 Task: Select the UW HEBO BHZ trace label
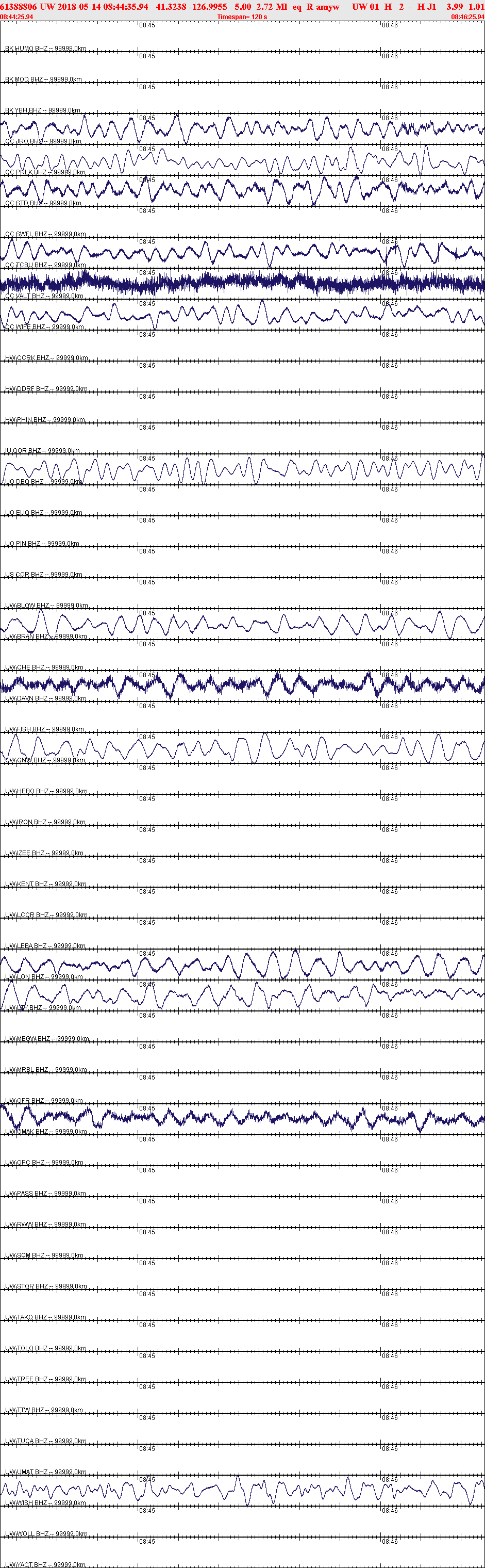pos(46,791)
